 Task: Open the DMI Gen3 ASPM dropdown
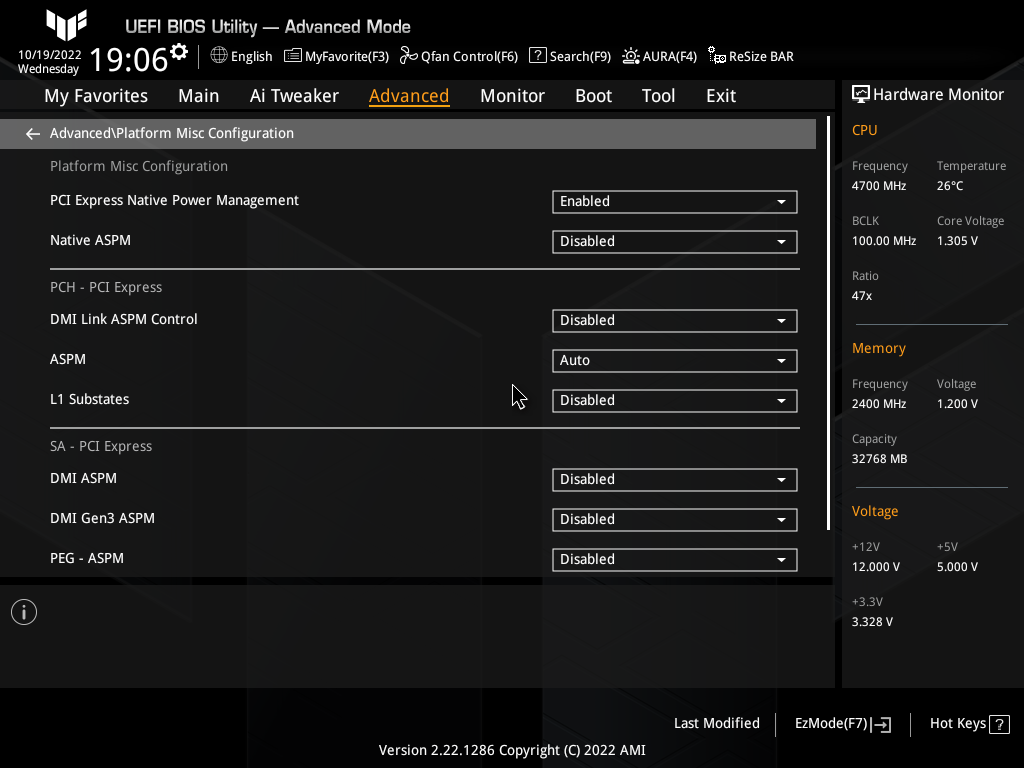(x=674, y=519)
